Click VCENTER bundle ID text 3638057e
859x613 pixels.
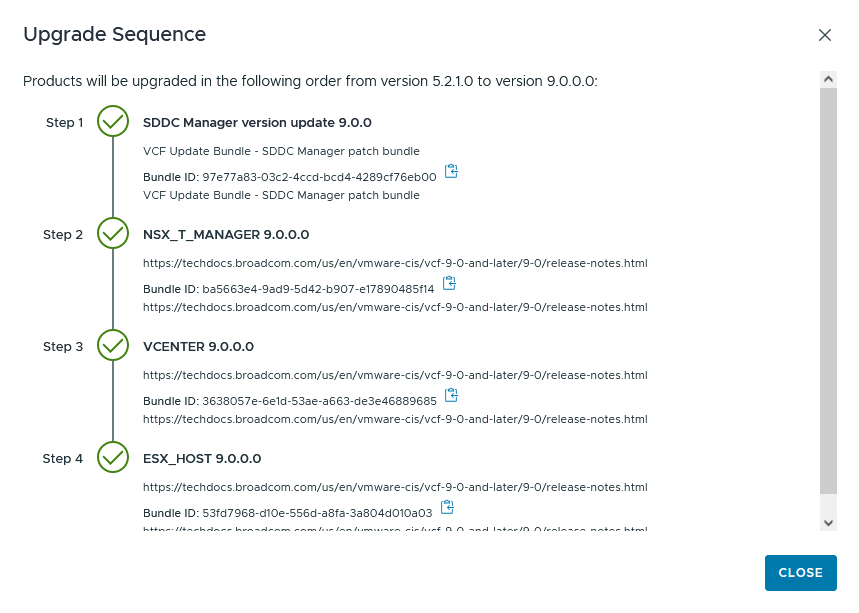click(x=319, y=401)
